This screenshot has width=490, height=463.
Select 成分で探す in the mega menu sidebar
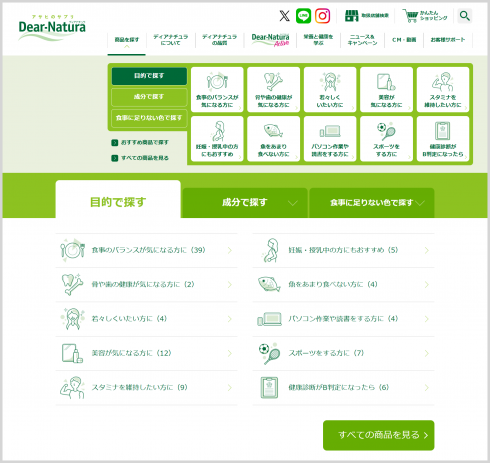149,97
